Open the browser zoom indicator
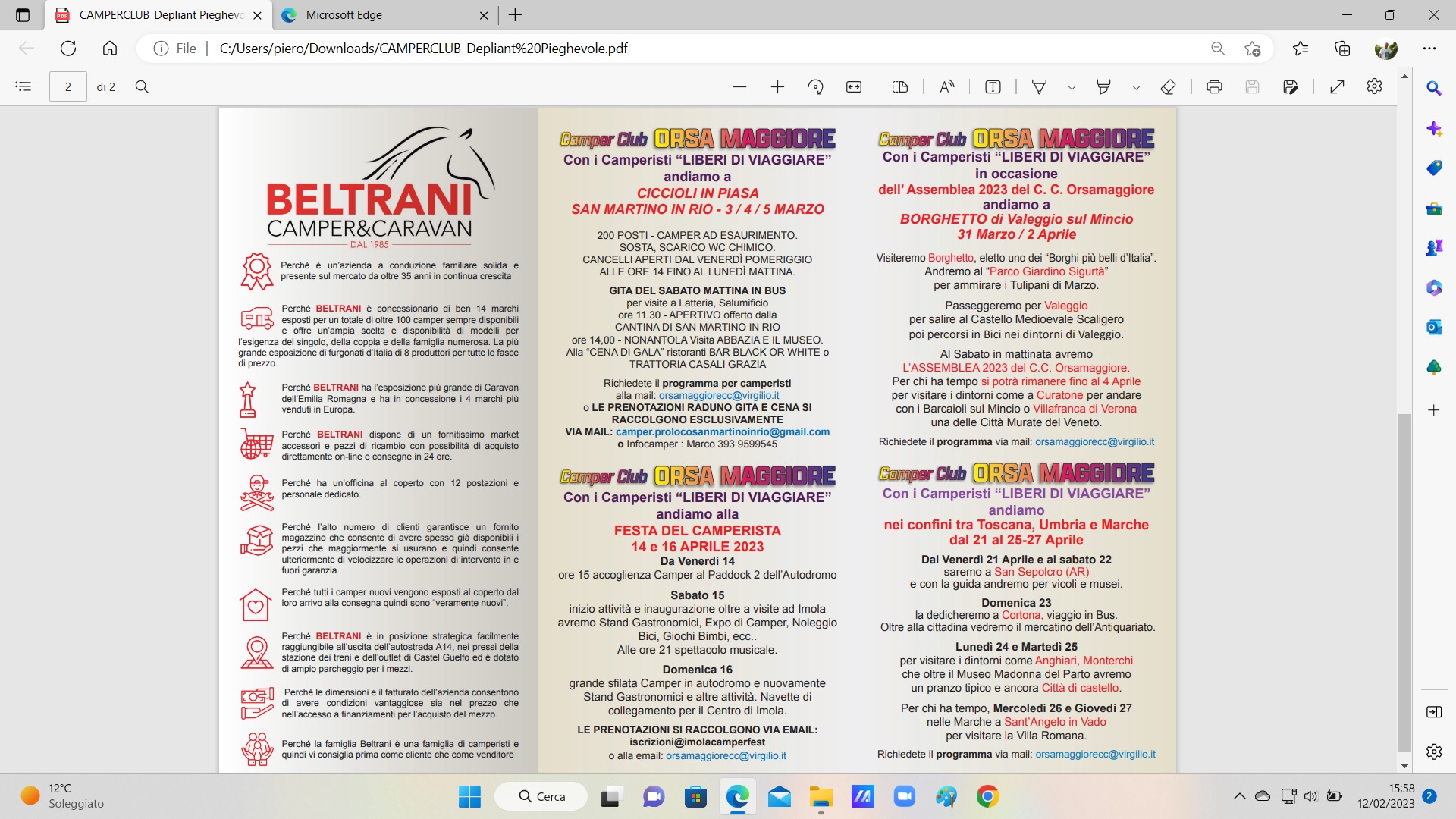The image size is (1456, 819). coord(1218,49)
